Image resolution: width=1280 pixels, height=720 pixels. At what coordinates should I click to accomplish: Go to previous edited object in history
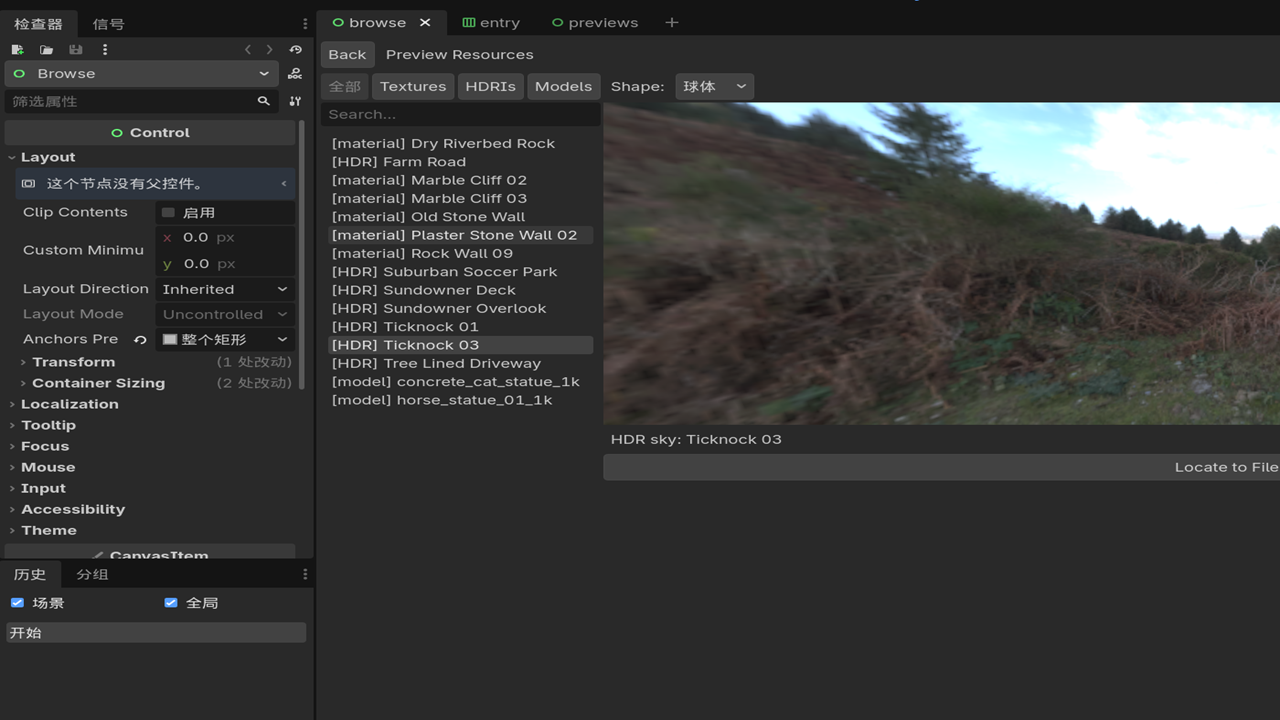click(248, 49)
